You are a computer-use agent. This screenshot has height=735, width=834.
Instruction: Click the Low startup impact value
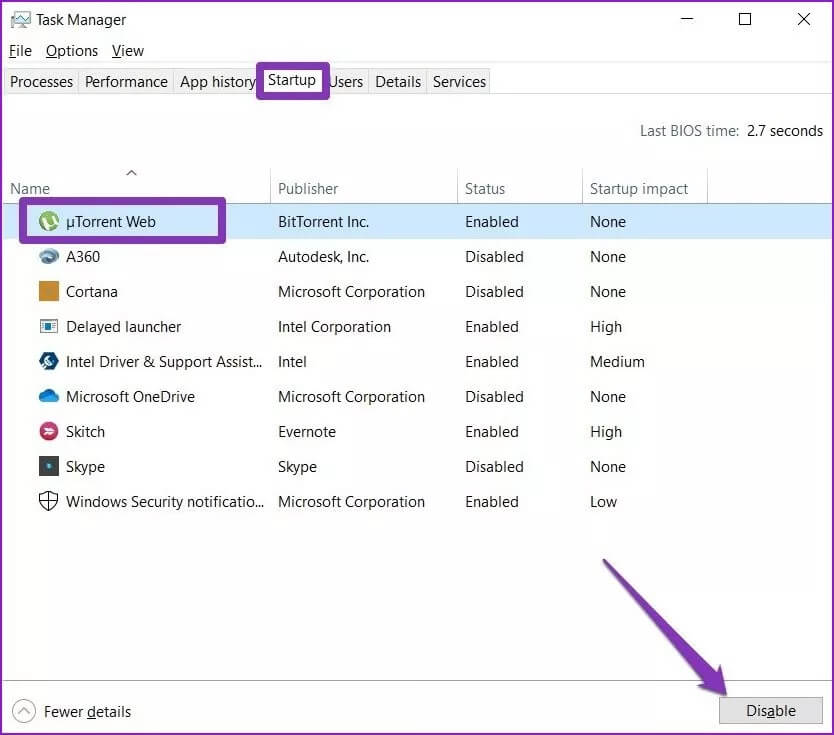pyautogui.click(x=603, y=502)
